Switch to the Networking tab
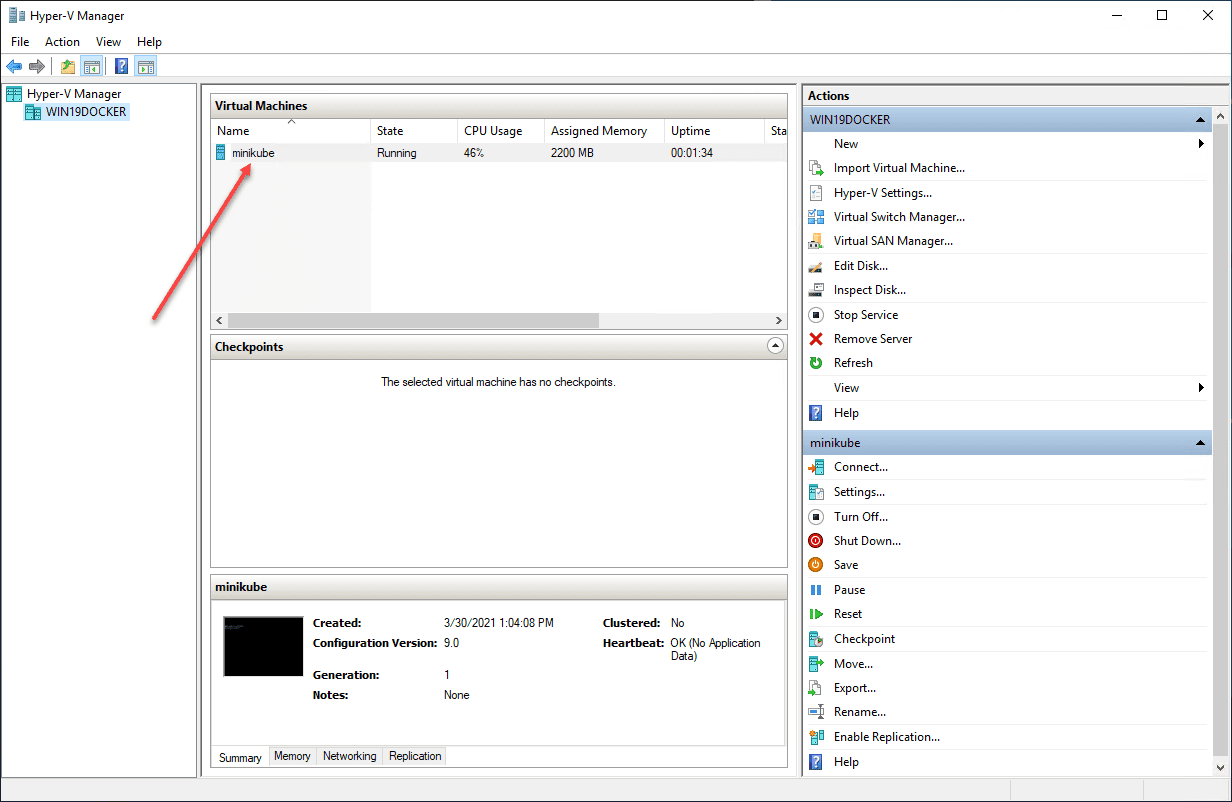This screenshot has height=802, width=1232. [x=349, y=756]
